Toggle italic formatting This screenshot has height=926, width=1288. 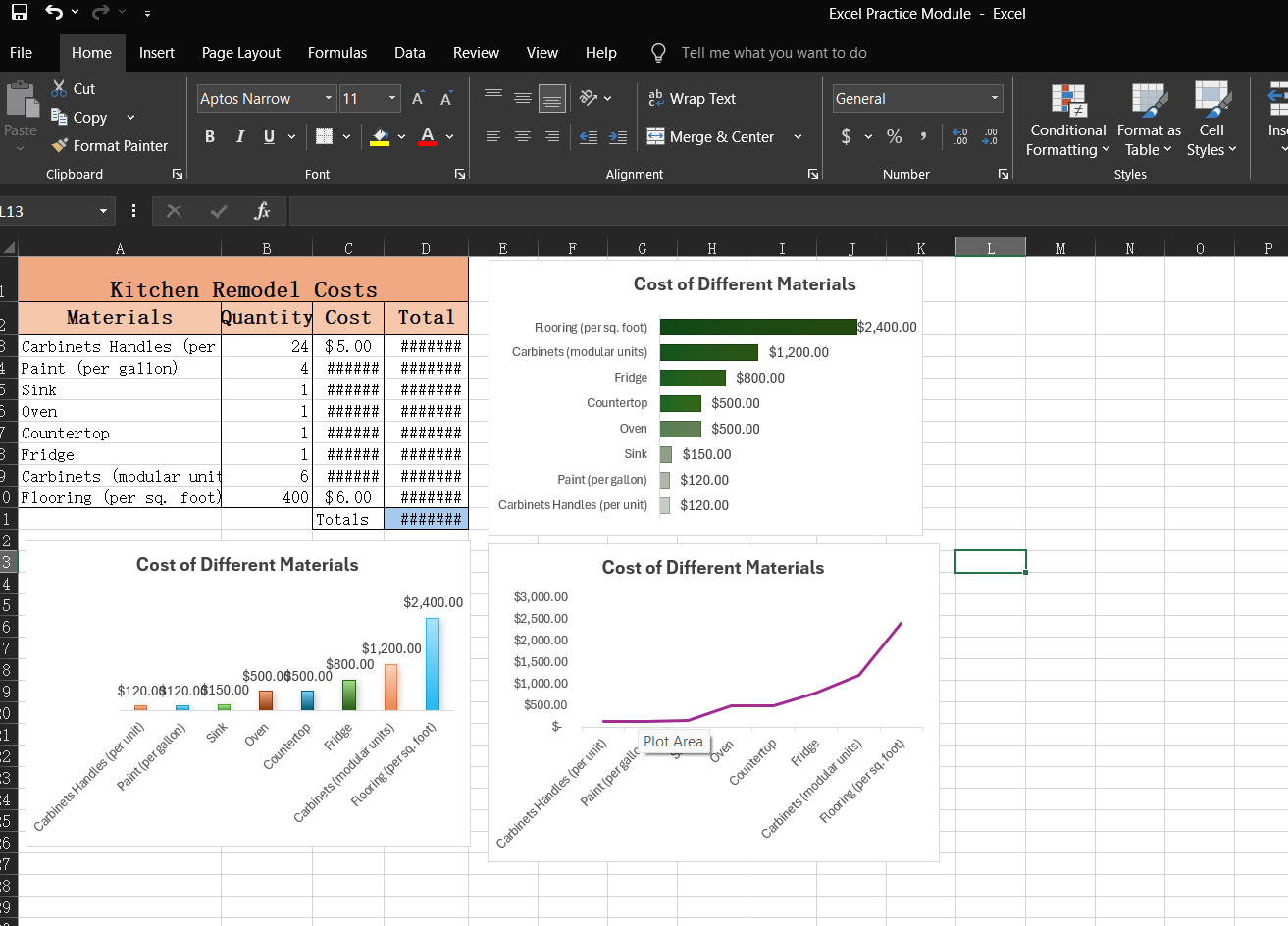pos(239,136)
